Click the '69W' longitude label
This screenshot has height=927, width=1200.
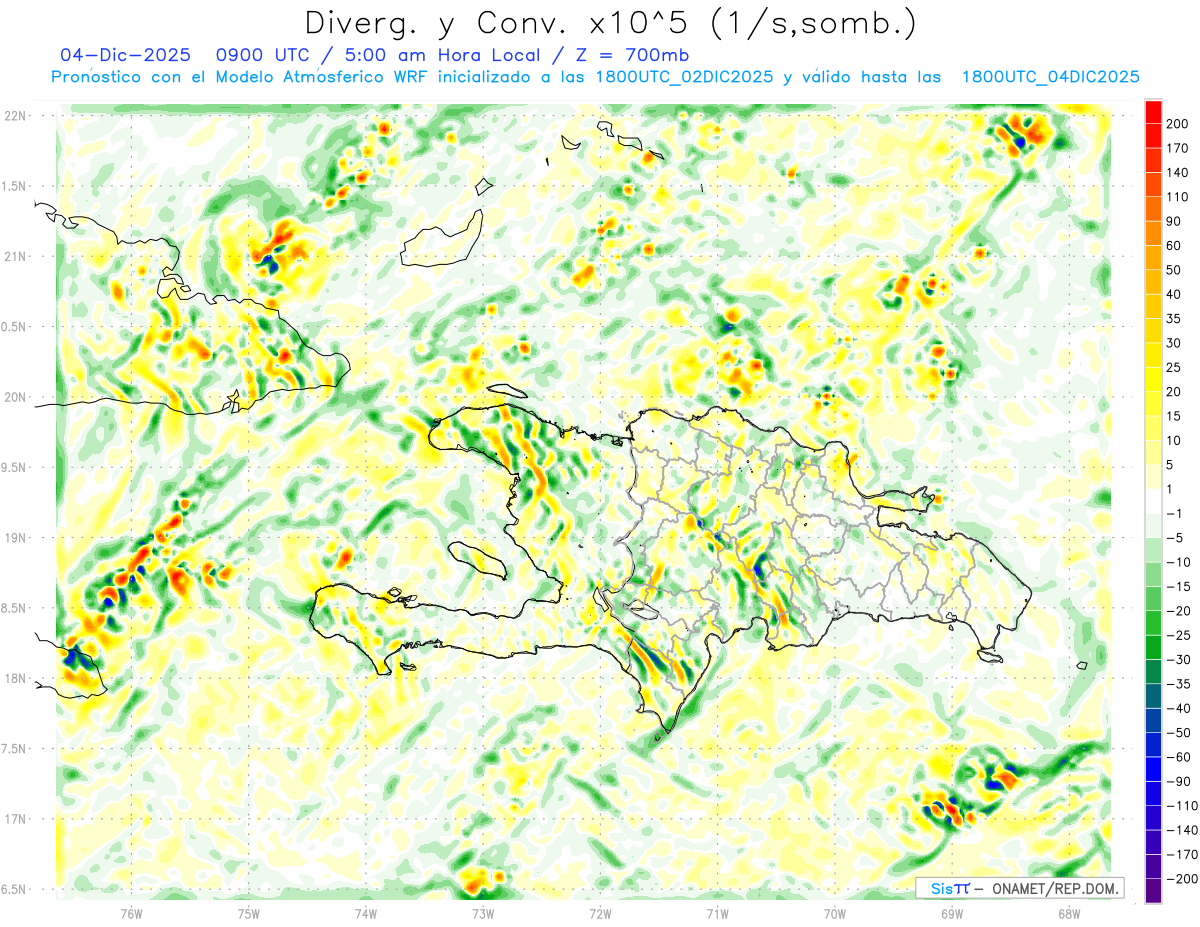952,913
